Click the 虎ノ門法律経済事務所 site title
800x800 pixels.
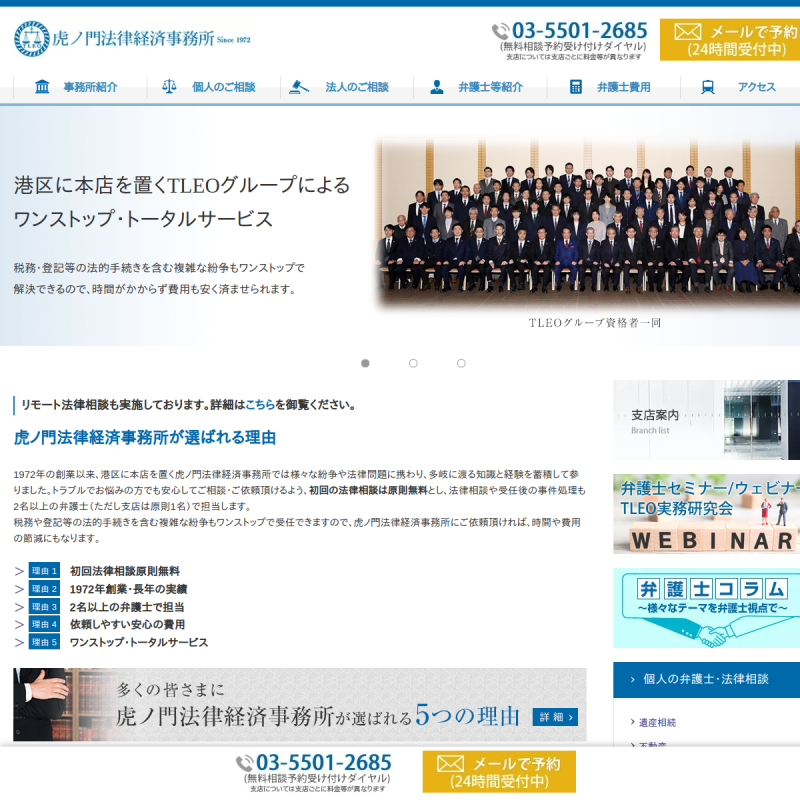[133, 39]
